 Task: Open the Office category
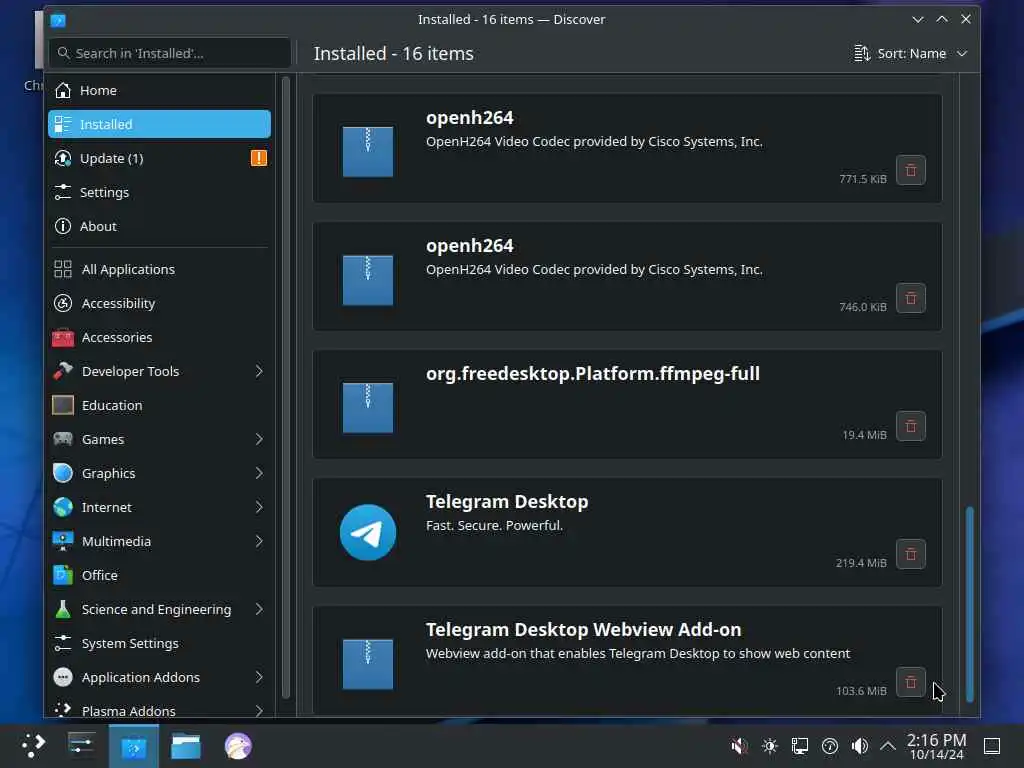click(159, 575)
